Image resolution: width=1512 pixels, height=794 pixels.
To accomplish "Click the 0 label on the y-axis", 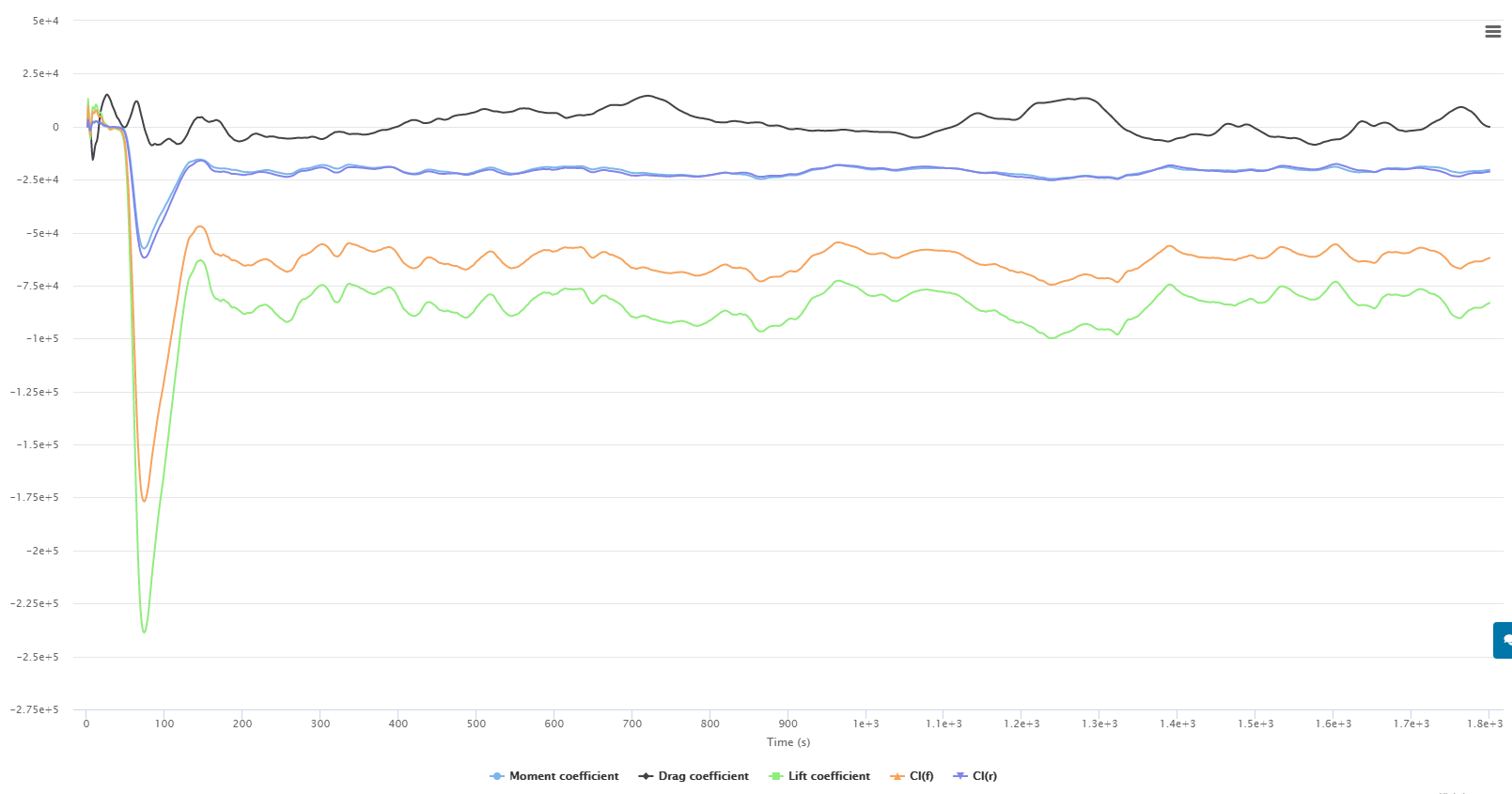I will click(x=55, y=127).
